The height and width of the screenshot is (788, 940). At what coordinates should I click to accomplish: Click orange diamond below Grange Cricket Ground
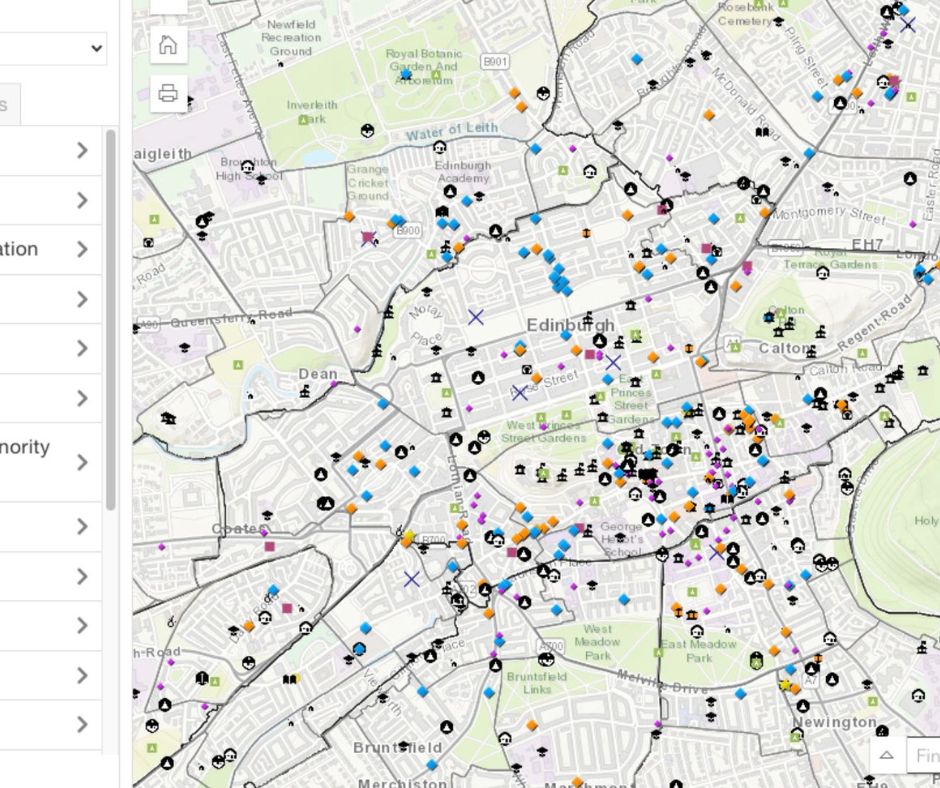coord(349,216)
